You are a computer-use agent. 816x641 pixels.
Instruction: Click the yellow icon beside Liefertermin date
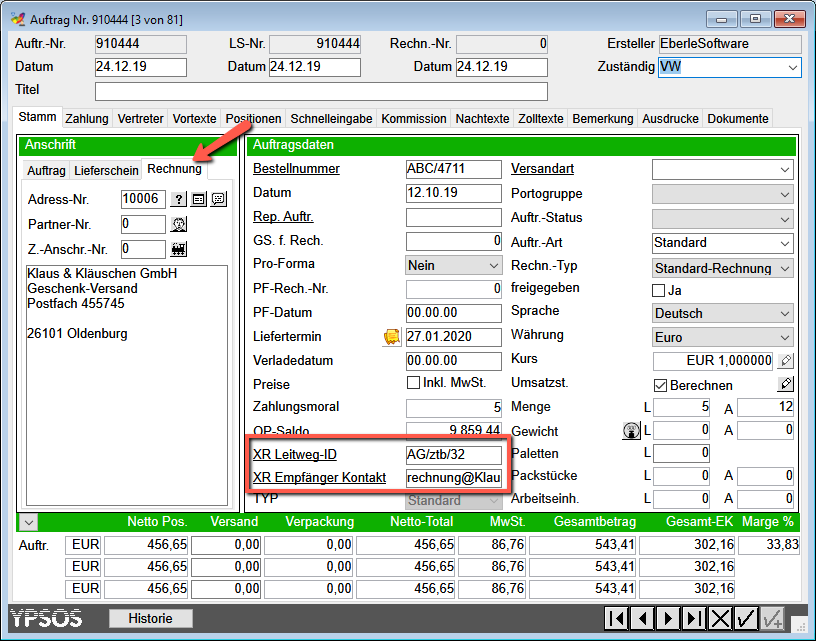392,337
